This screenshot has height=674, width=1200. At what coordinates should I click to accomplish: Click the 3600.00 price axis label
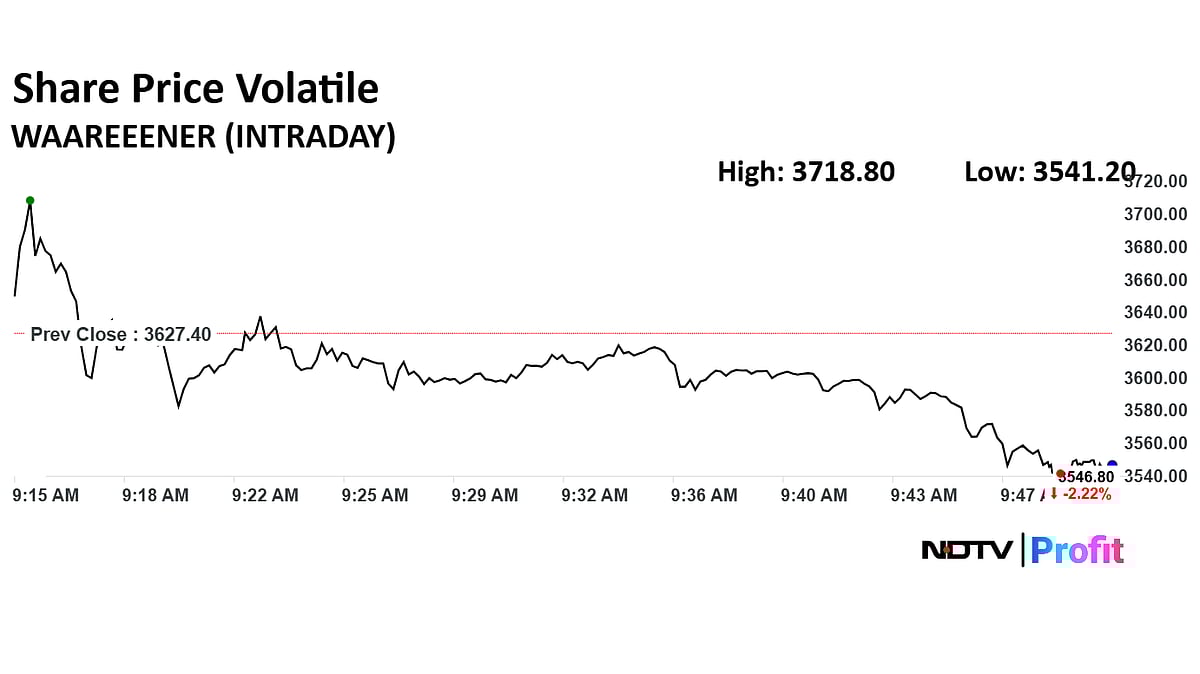[x=1156, y=378]
